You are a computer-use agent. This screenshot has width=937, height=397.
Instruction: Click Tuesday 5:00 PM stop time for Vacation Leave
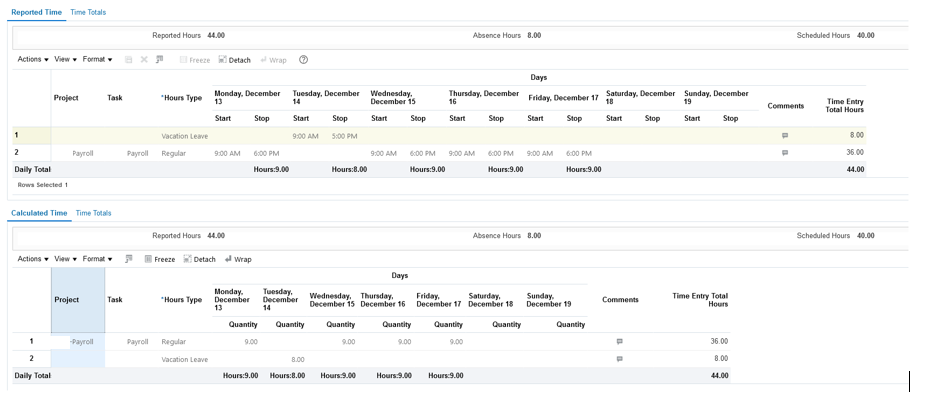pos(345,136)
